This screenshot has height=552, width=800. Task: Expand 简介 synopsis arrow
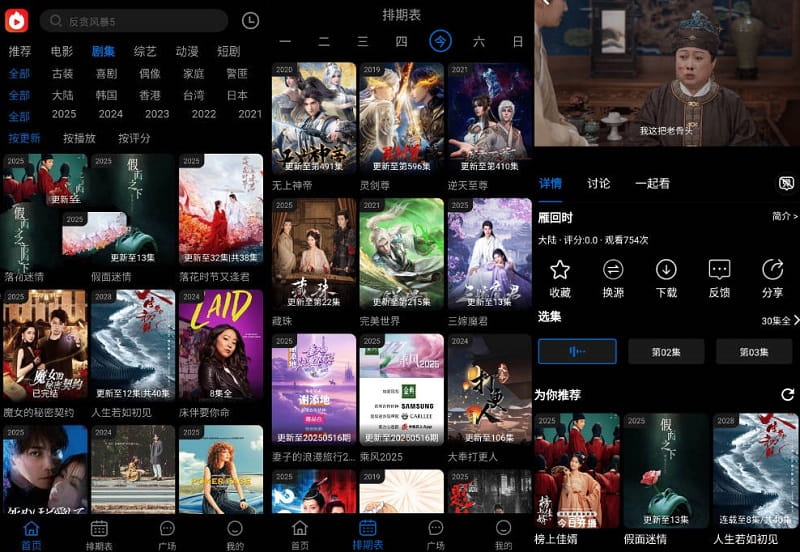(785, 216)
